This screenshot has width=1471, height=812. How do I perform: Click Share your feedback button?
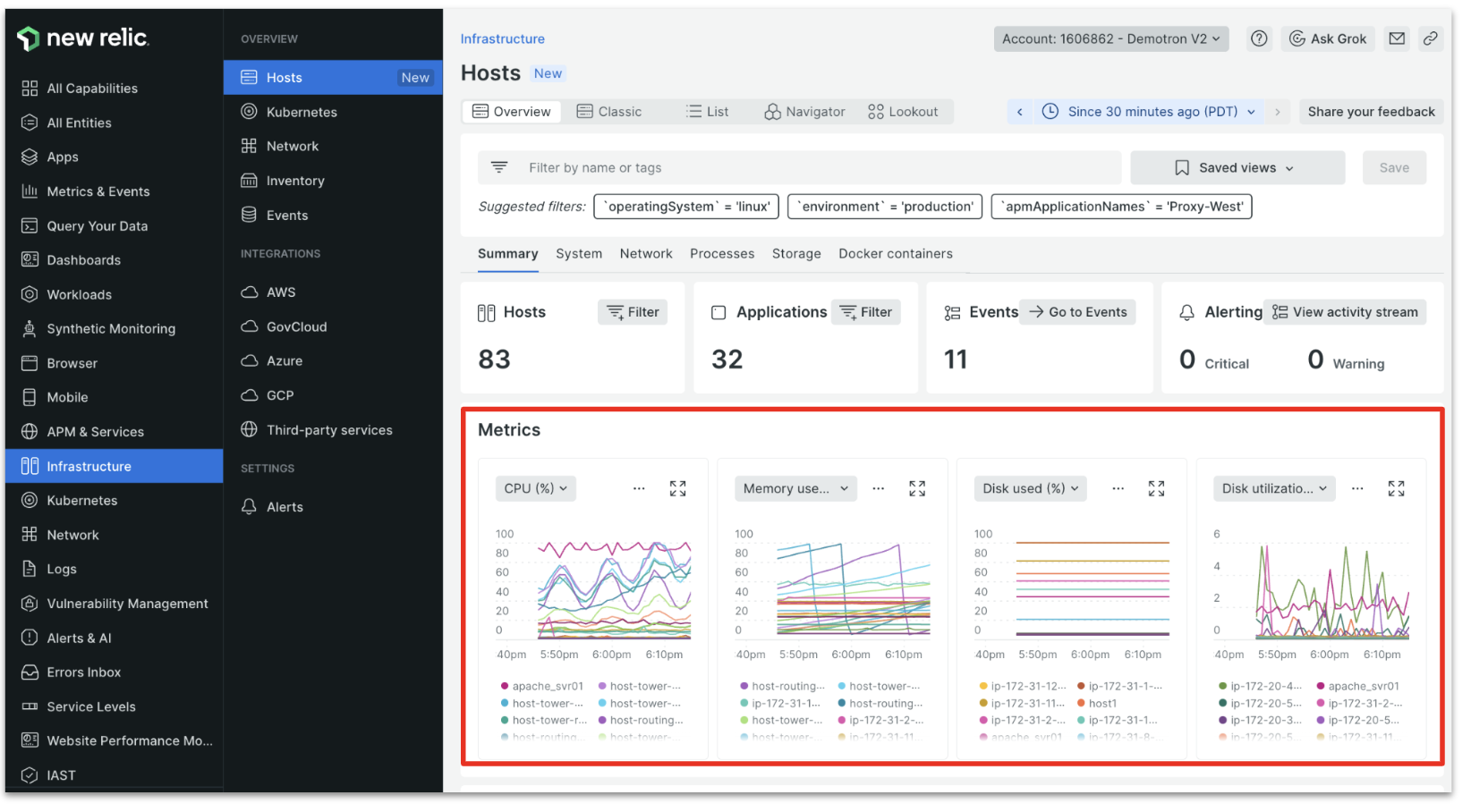pos(1371,112)
